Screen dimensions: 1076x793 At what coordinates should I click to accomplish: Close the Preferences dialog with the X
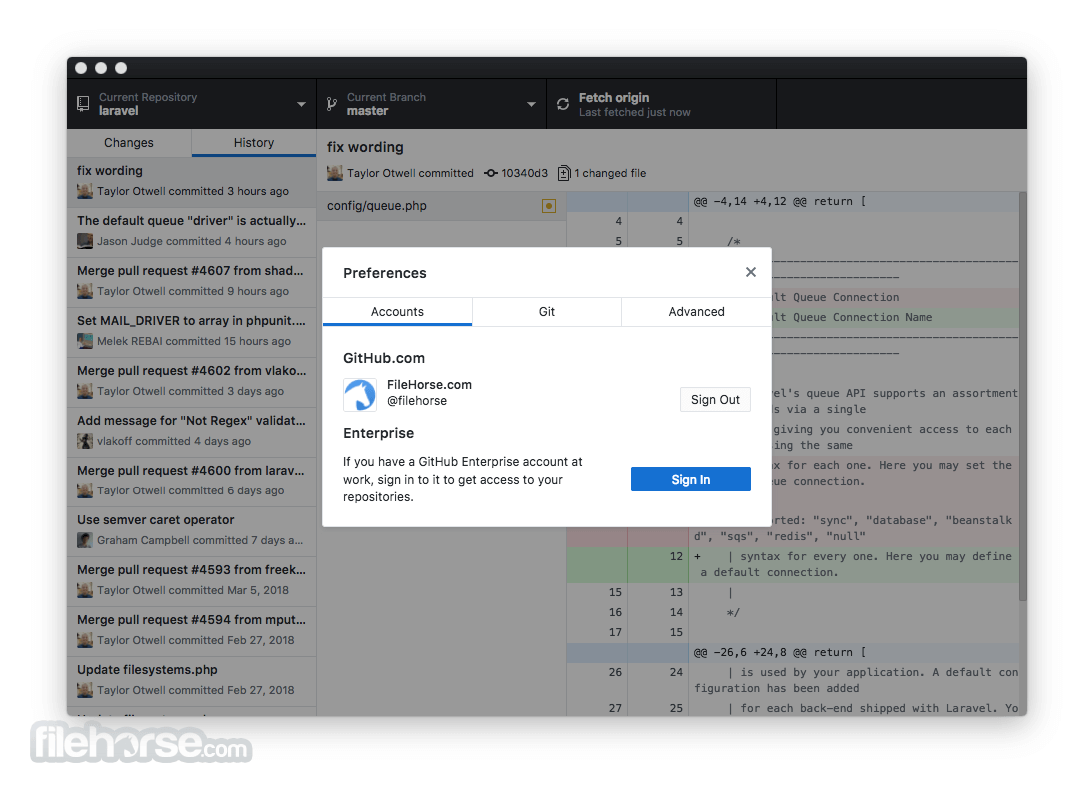pyautogui.click(x=751, y=272)
